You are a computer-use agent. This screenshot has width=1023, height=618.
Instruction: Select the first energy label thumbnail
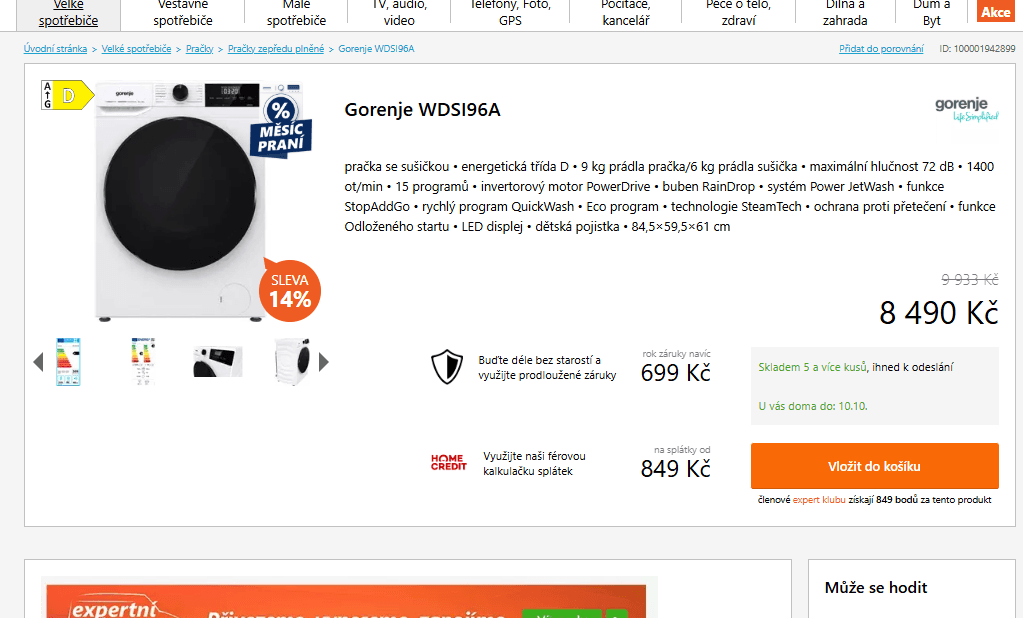pos(69,362)
